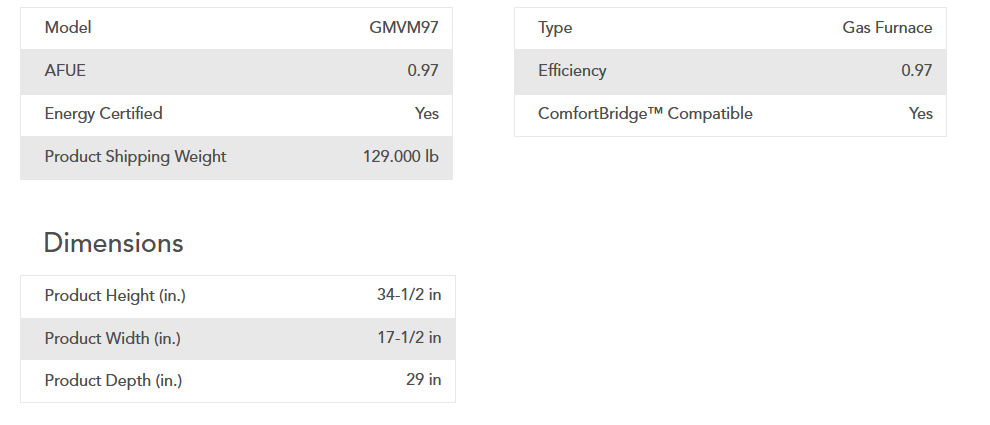
Task: Select the 0.97 value in the AFUE row
Action: (x=422, y=71)
